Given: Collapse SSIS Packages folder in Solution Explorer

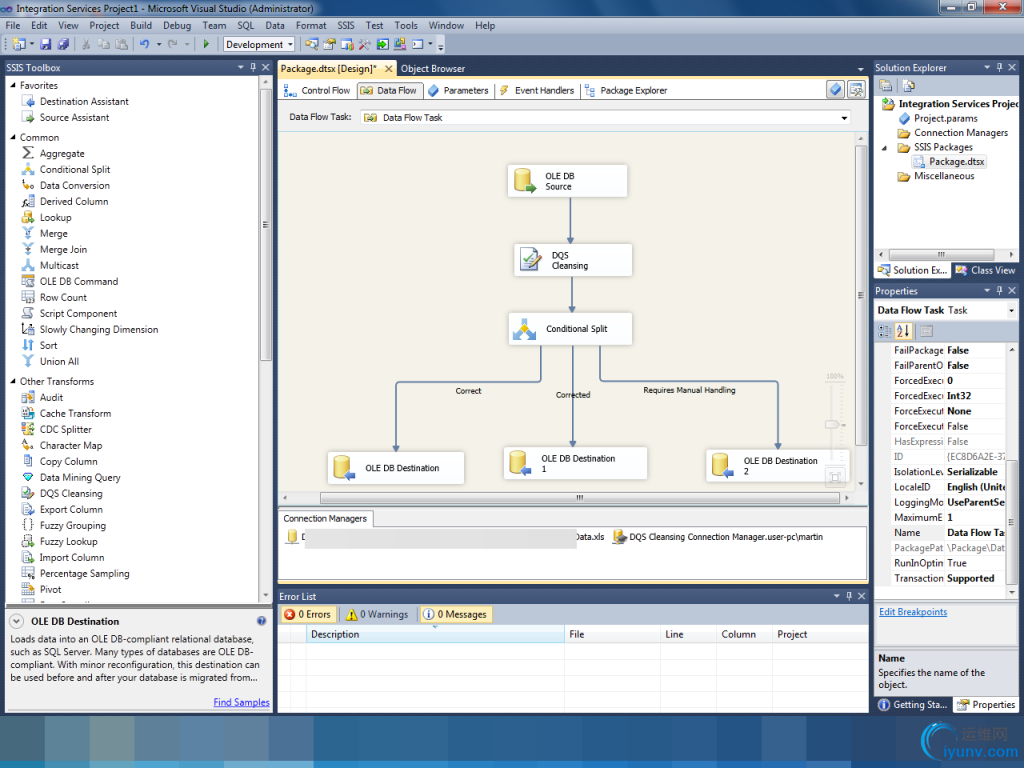Looking at the screenshot, I should pos(885,148).
